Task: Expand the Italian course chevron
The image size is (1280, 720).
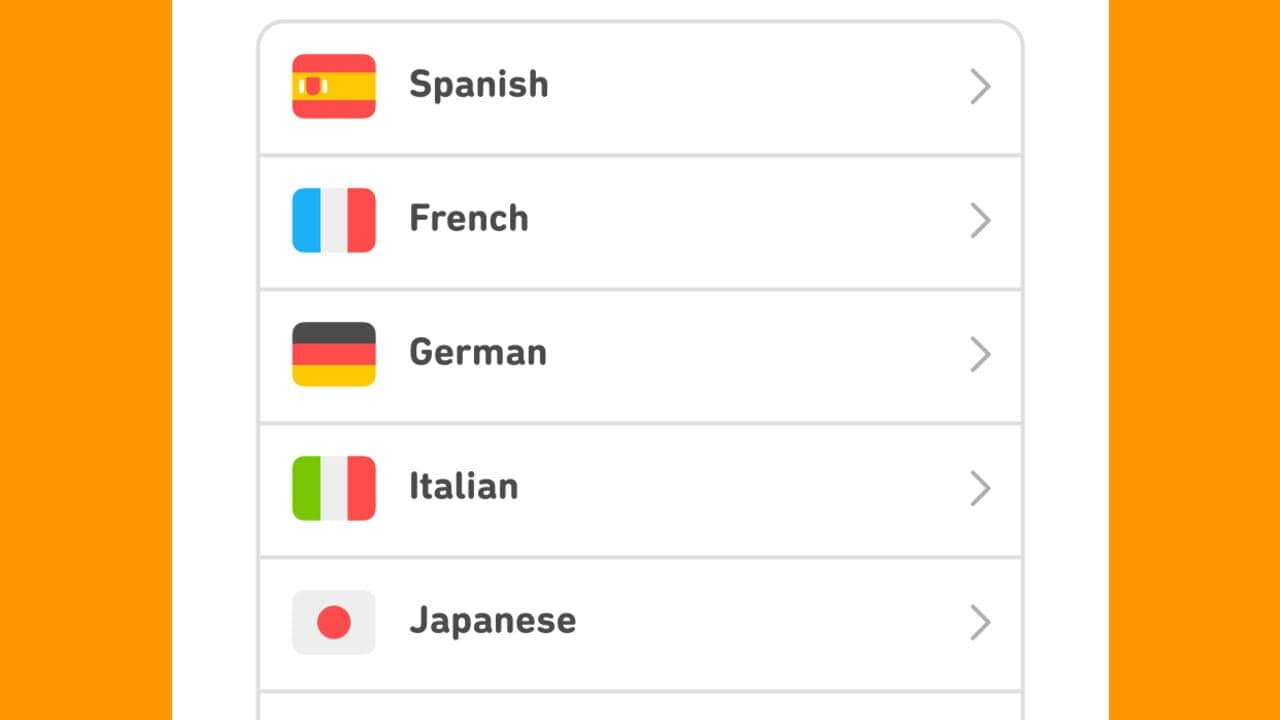Action: point(981,488)
